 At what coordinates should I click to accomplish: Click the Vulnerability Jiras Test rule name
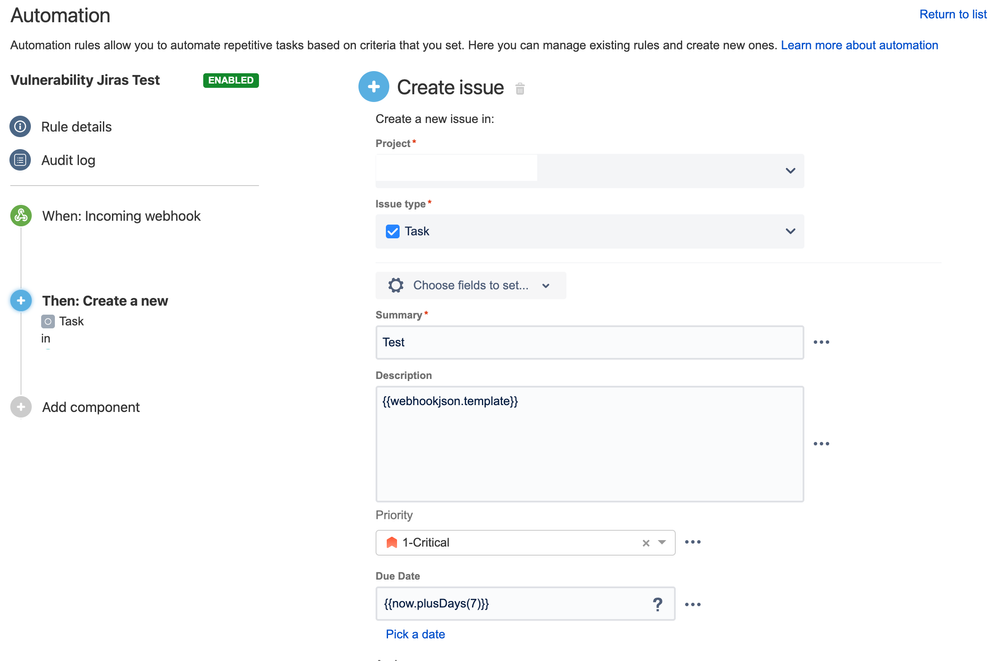[85, 80]
